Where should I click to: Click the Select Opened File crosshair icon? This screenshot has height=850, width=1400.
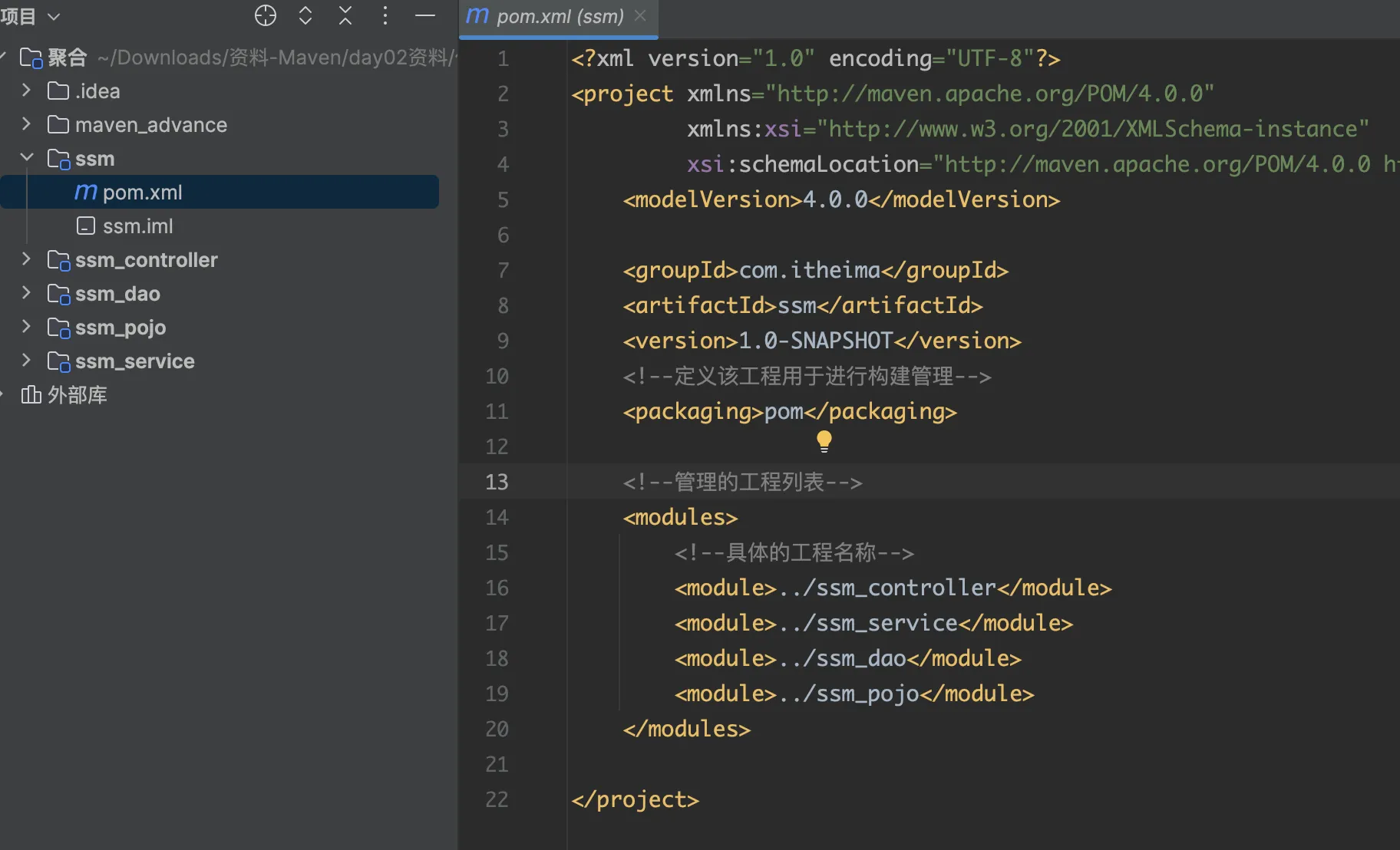pos(266,15)
